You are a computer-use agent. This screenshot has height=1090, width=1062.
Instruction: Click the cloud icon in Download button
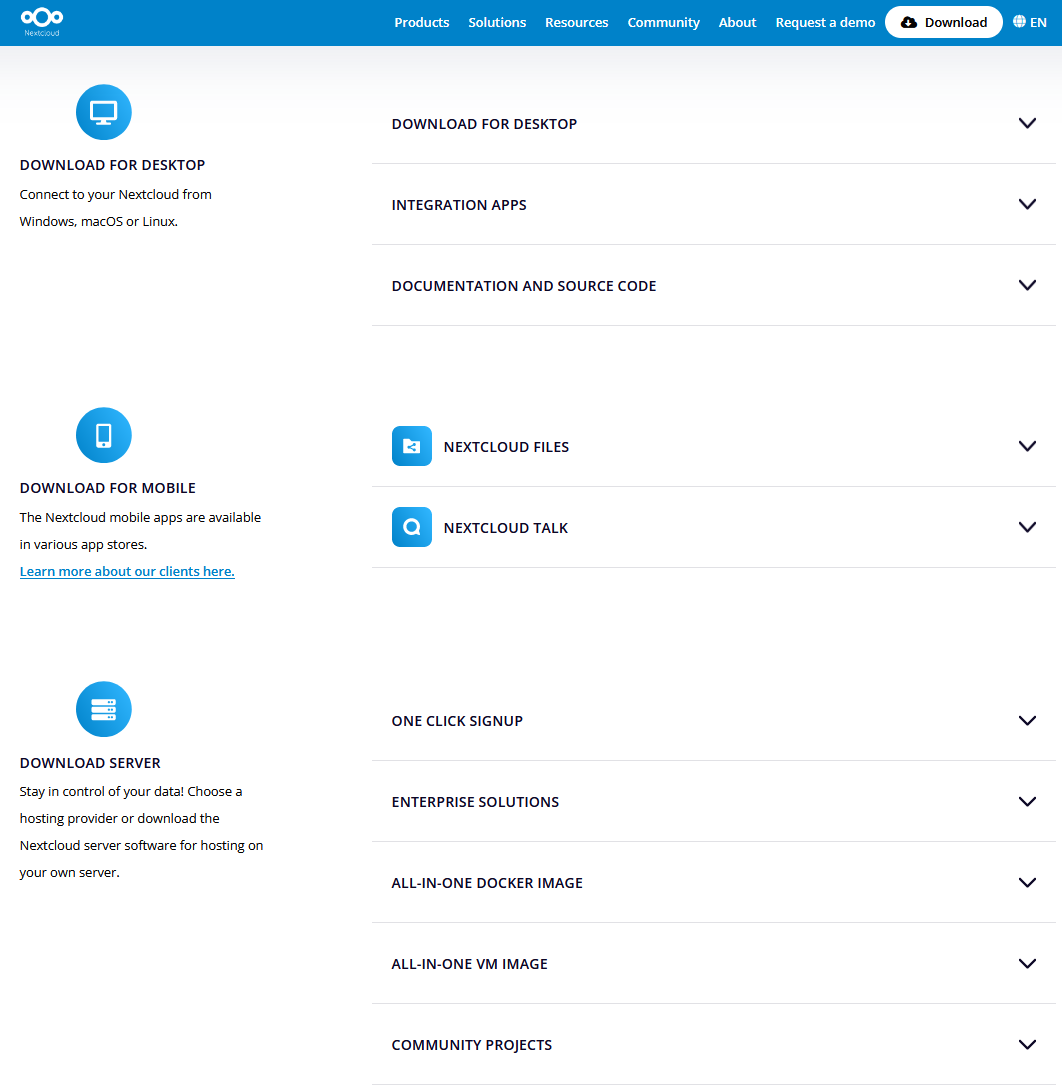click(908, 22)
